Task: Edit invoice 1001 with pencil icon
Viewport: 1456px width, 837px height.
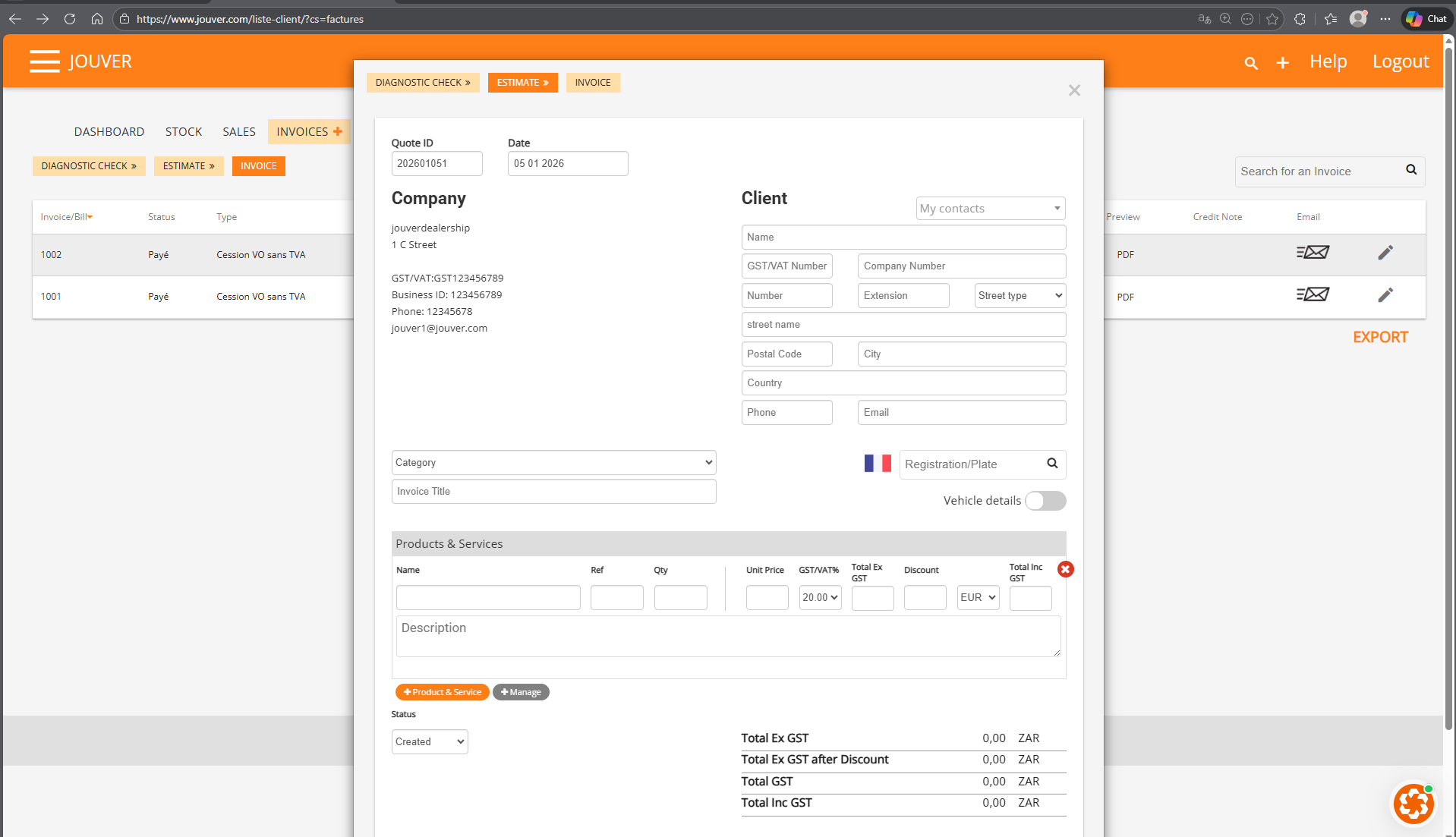Action: (1385, 294)
